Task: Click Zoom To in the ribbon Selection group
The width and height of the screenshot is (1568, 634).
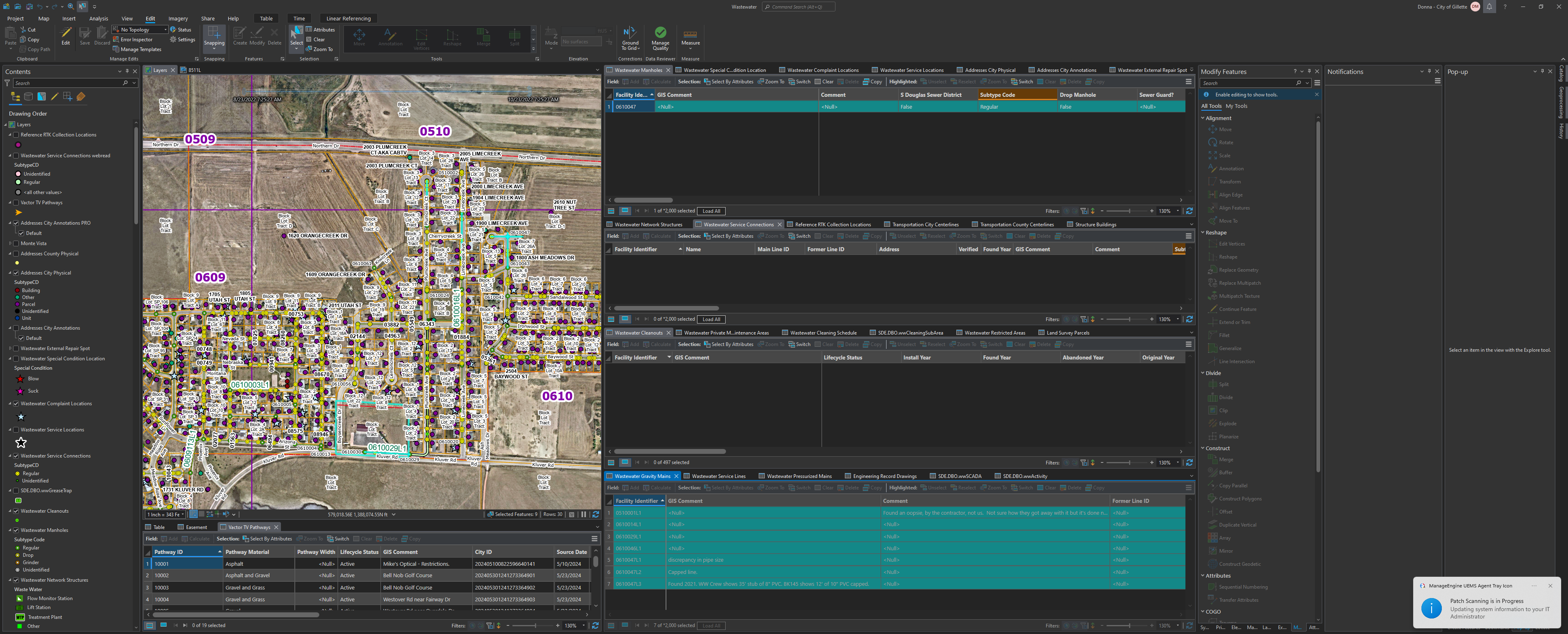Action: [319, 49]
